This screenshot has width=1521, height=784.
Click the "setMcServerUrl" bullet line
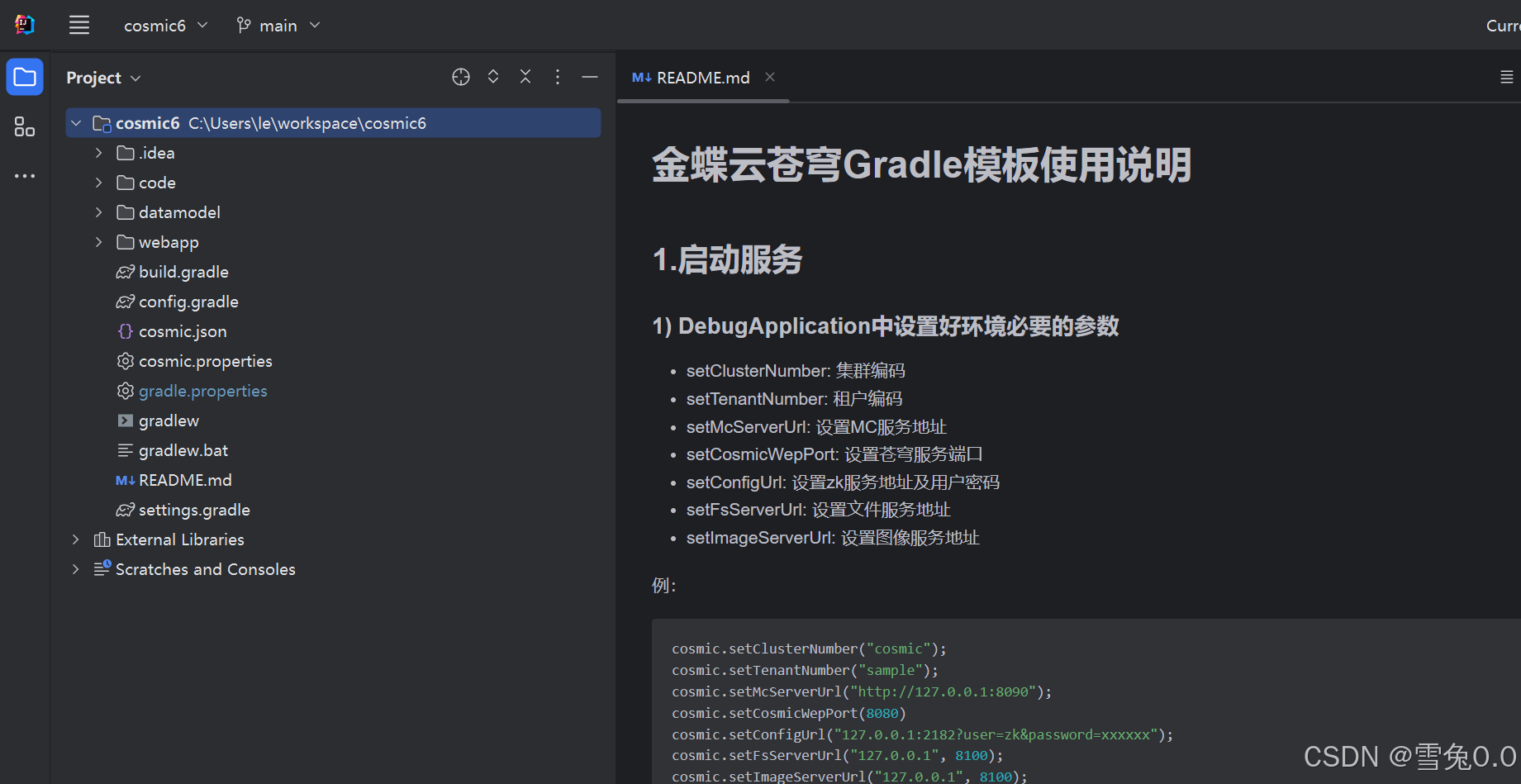[x=816, y=427]
